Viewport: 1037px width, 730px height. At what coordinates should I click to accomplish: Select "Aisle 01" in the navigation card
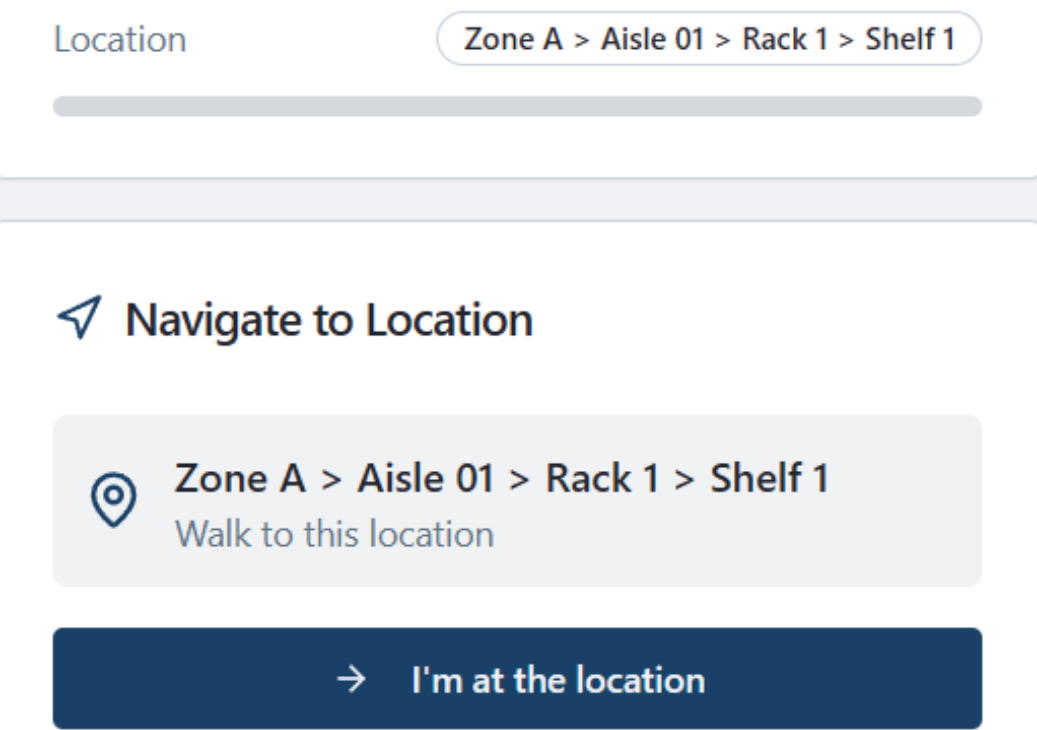[x=424, y=479]
